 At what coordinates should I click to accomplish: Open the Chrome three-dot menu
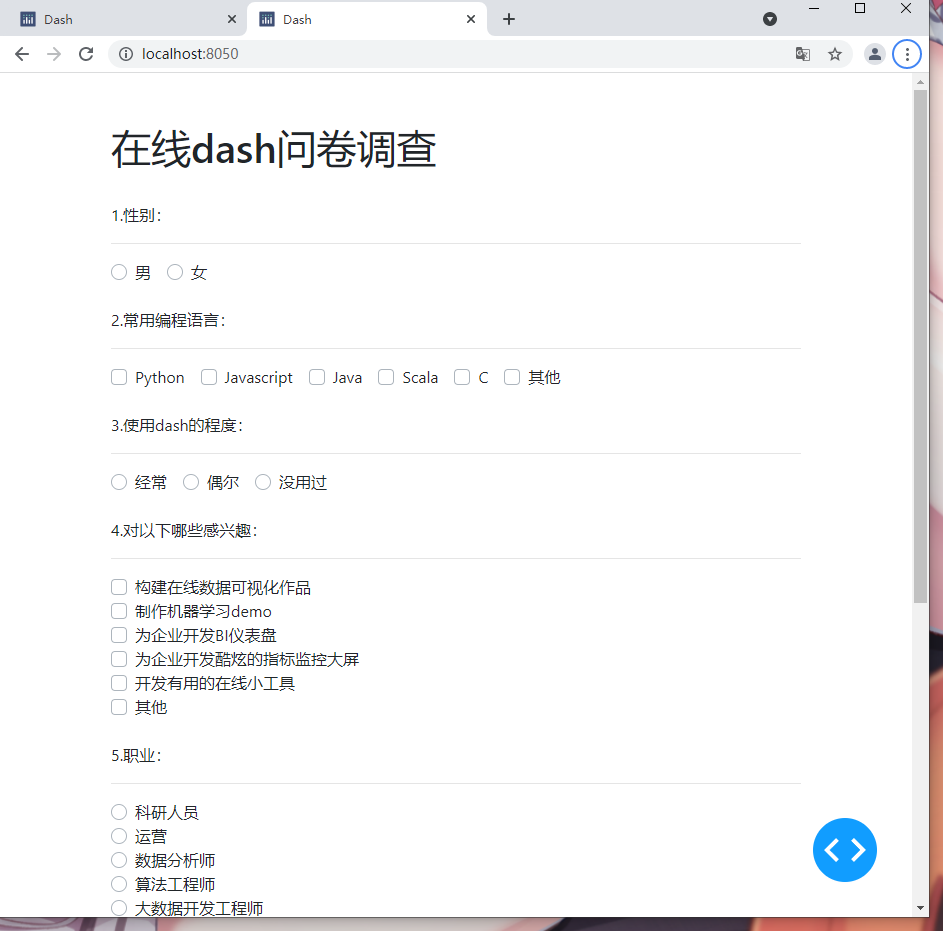[x=907, y=54]
